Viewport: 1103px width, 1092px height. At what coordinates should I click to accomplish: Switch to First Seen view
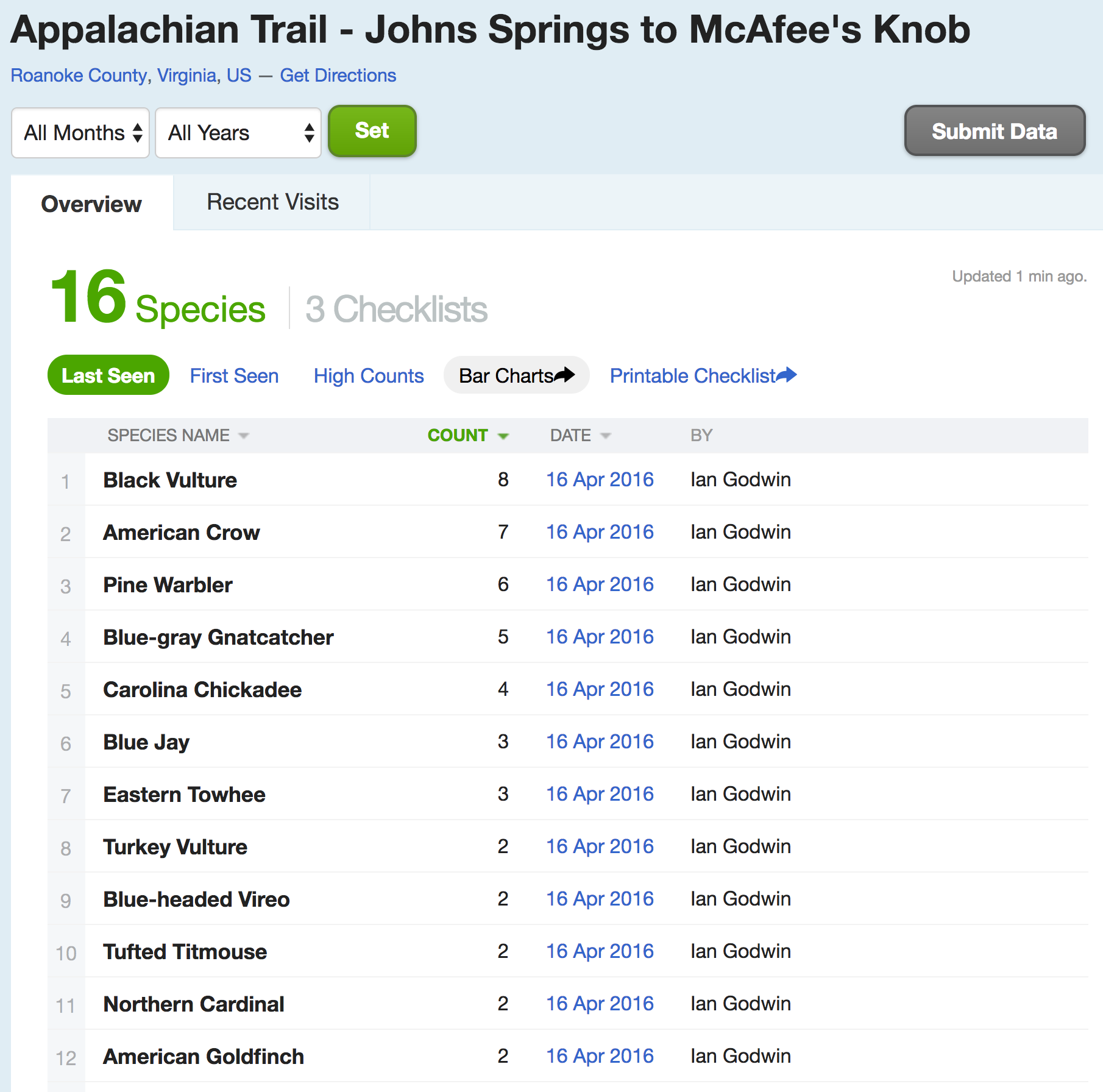pyautogui.click(x=234, y=376)
